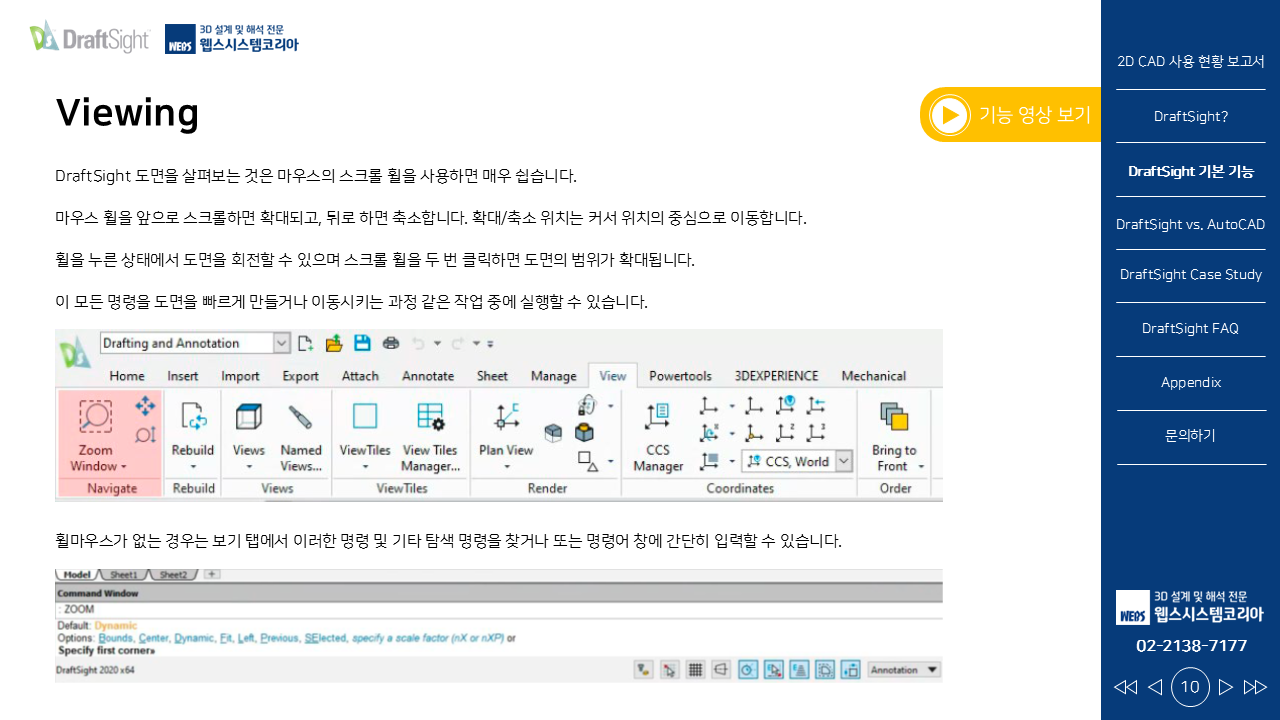Image resolution: width=1280 pixels, height=720 pixels.
Task: Open DraftSight vs. AutoCAD sidebar link
Action: [1191, 224]
